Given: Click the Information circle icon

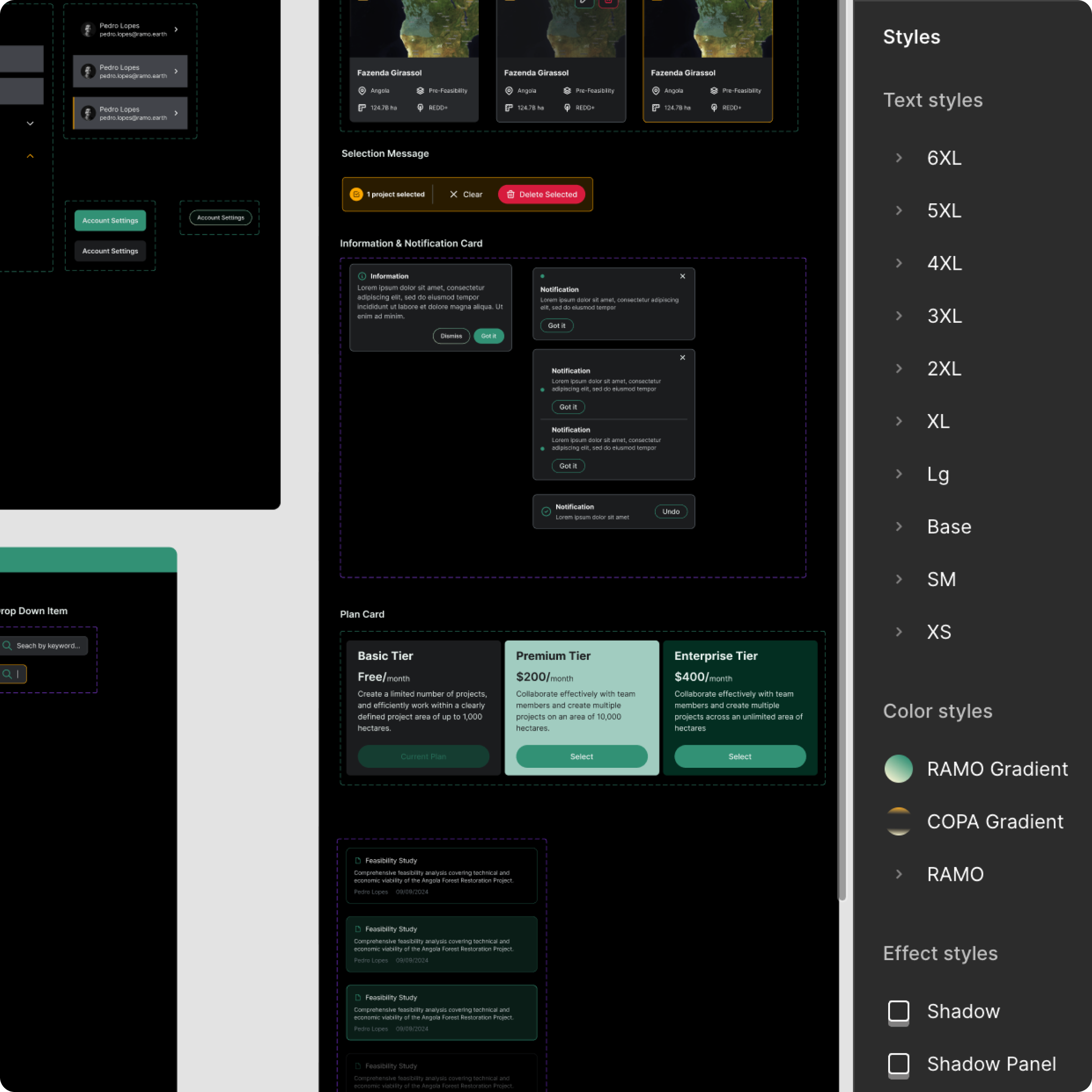Looking at the screenshot, I should 362,276.
